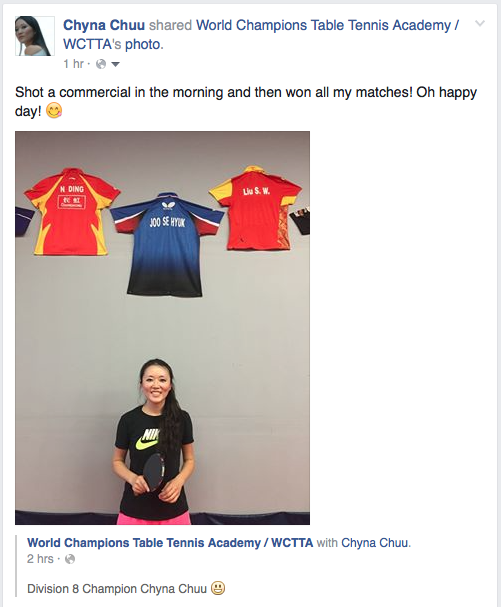
Task: Click the public globe privacy icon
Action: coord(101,64)
